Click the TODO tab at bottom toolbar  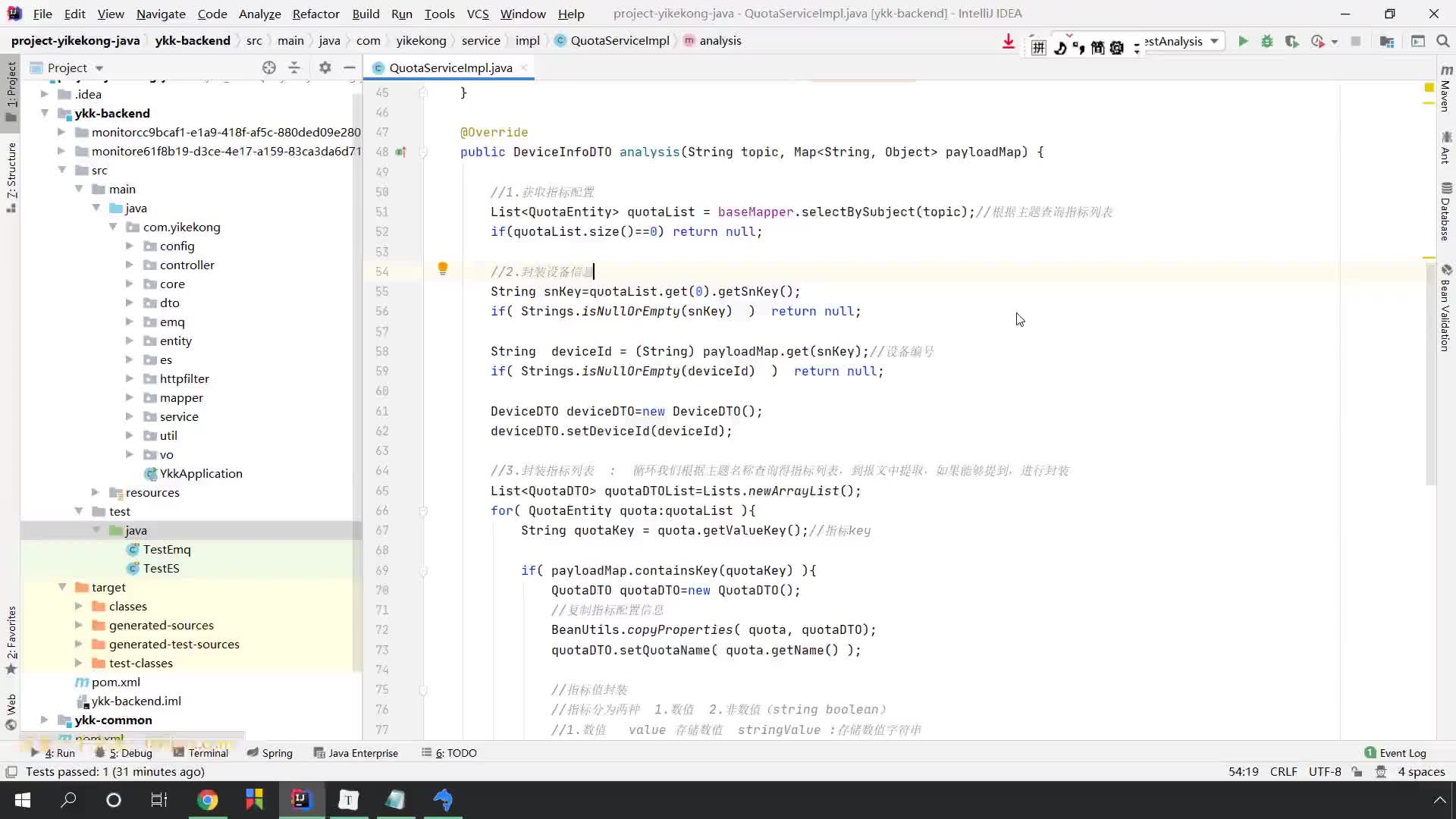coord(454,753)
